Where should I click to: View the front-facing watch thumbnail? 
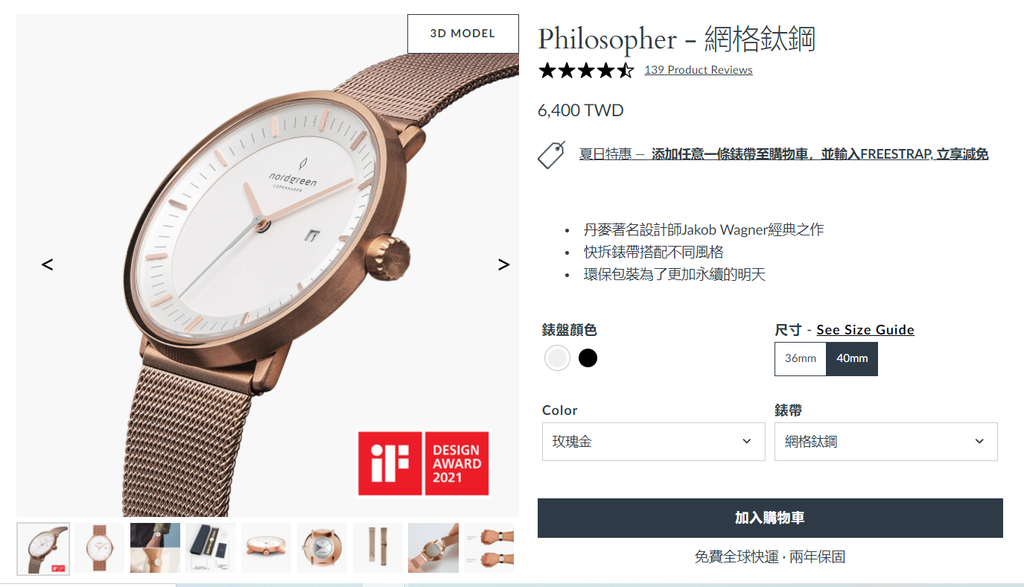pyautogui.click(x=99, y=548)
